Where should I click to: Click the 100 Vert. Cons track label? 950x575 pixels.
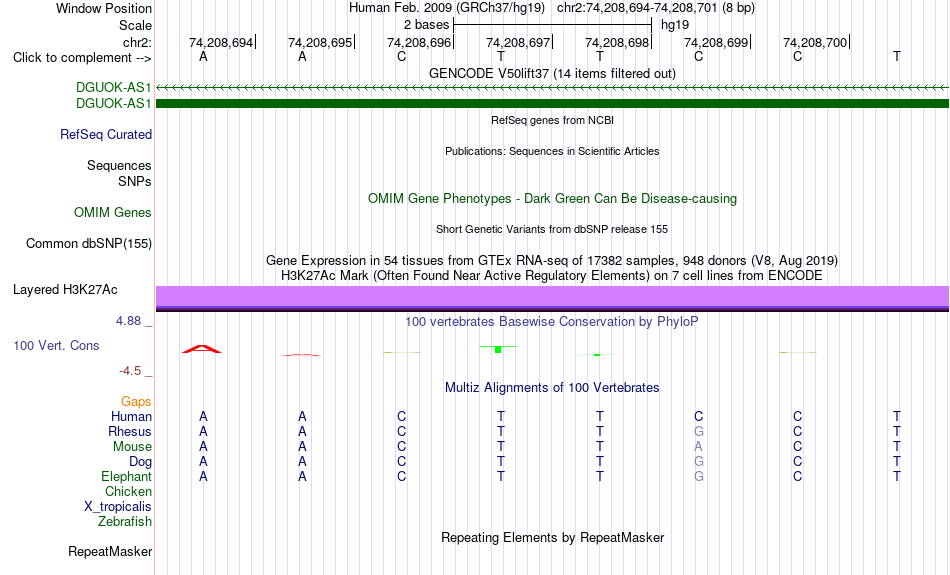(56, 345)
